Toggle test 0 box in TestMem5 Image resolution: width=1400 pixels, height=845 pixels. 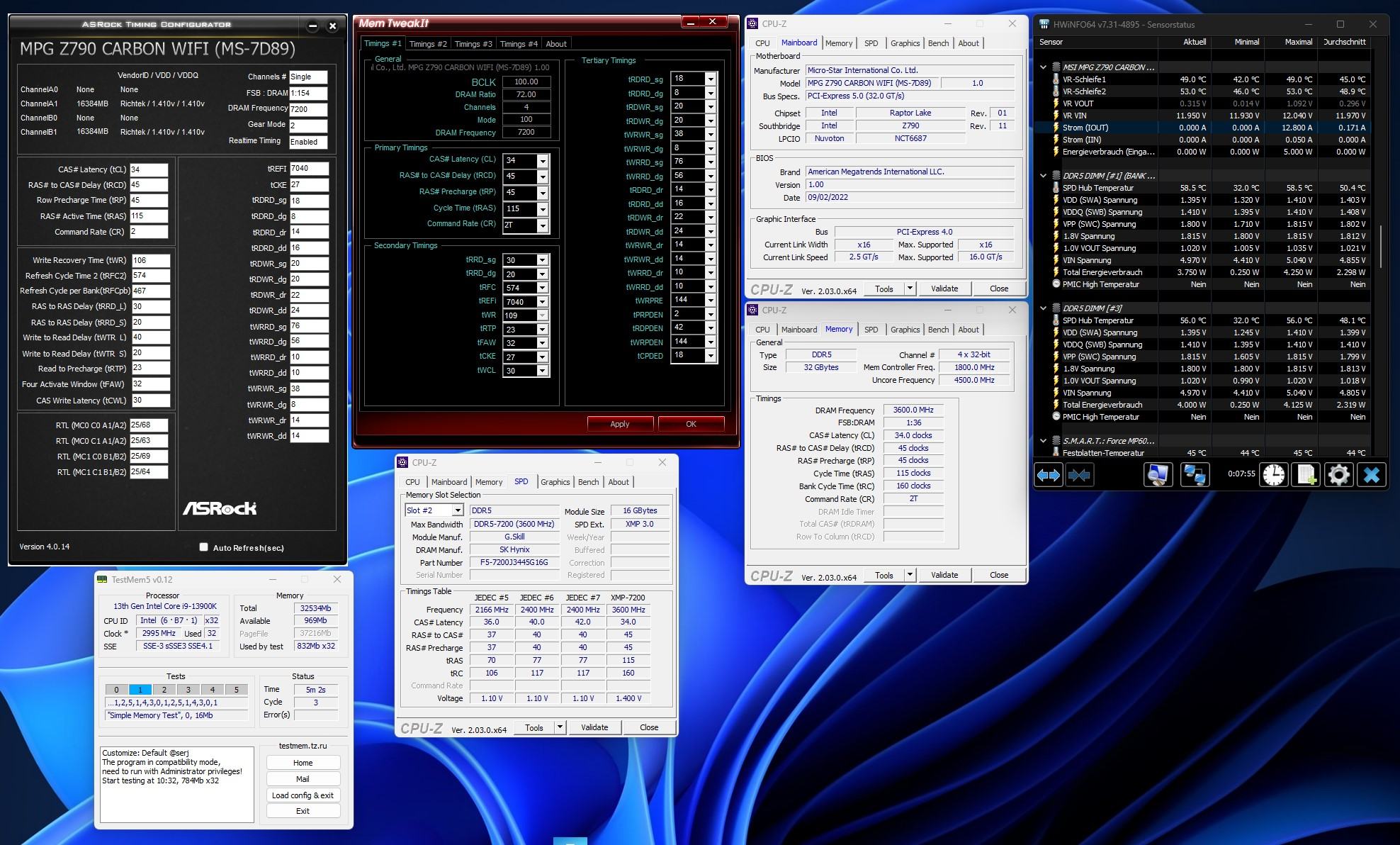click(x=116, y=689)
